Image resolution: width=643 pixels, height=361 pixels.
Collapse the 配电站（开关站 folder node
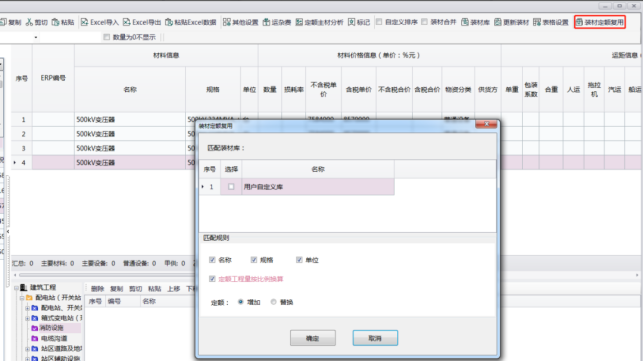(x=22, y=298)
